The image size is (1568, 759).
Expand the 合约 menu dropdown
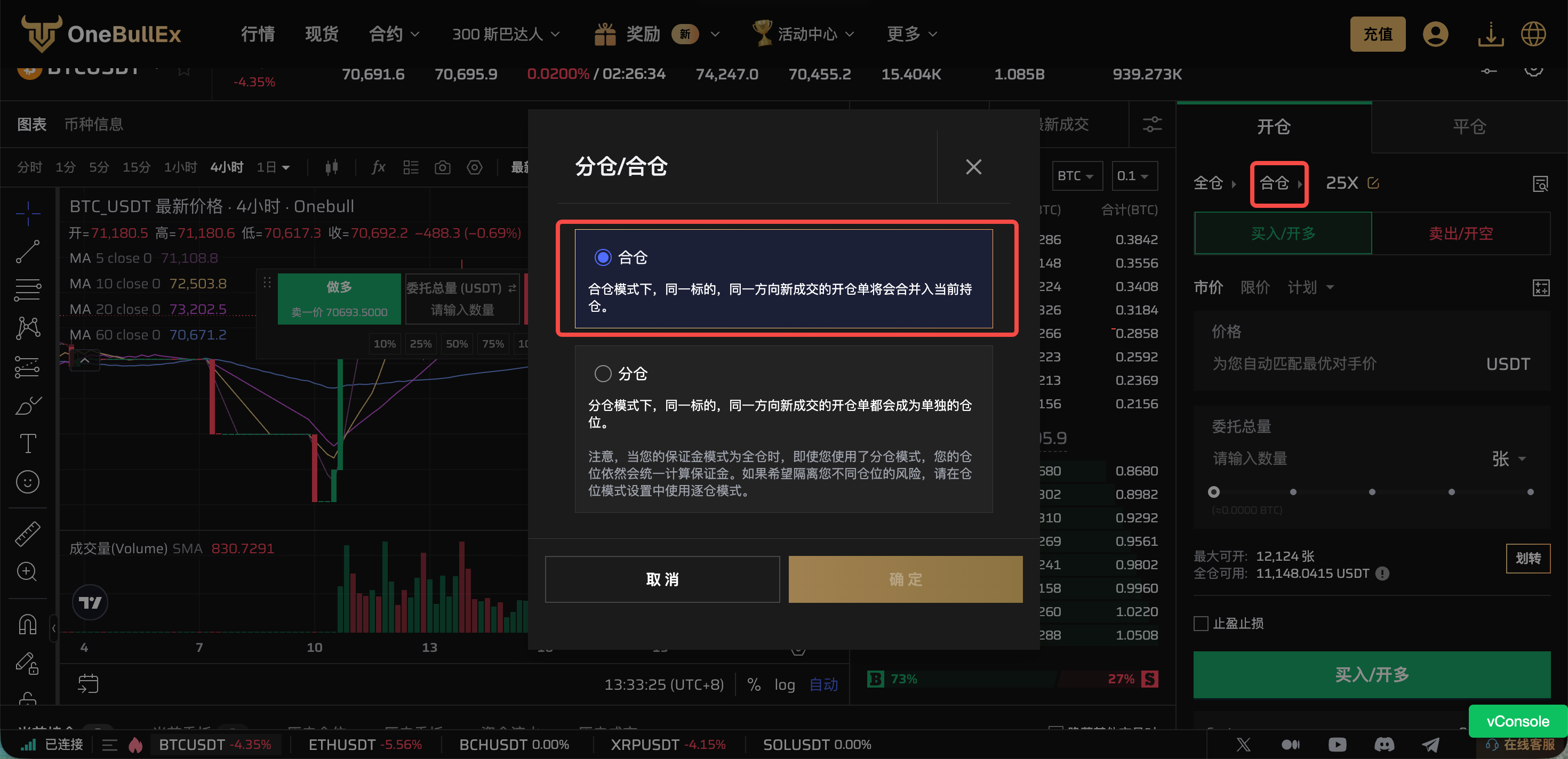tap(394, 34)
